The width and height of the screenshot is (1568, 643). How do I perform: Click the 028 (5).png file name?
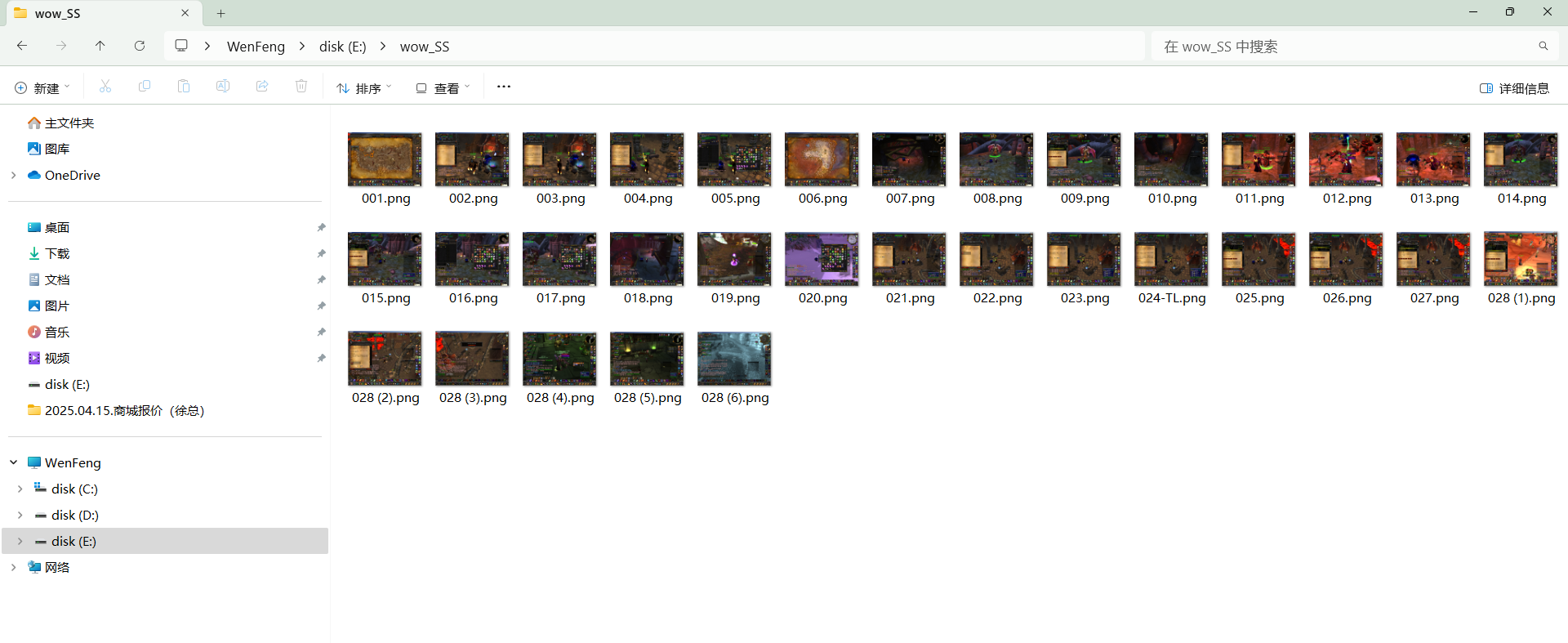coord(648,398)
